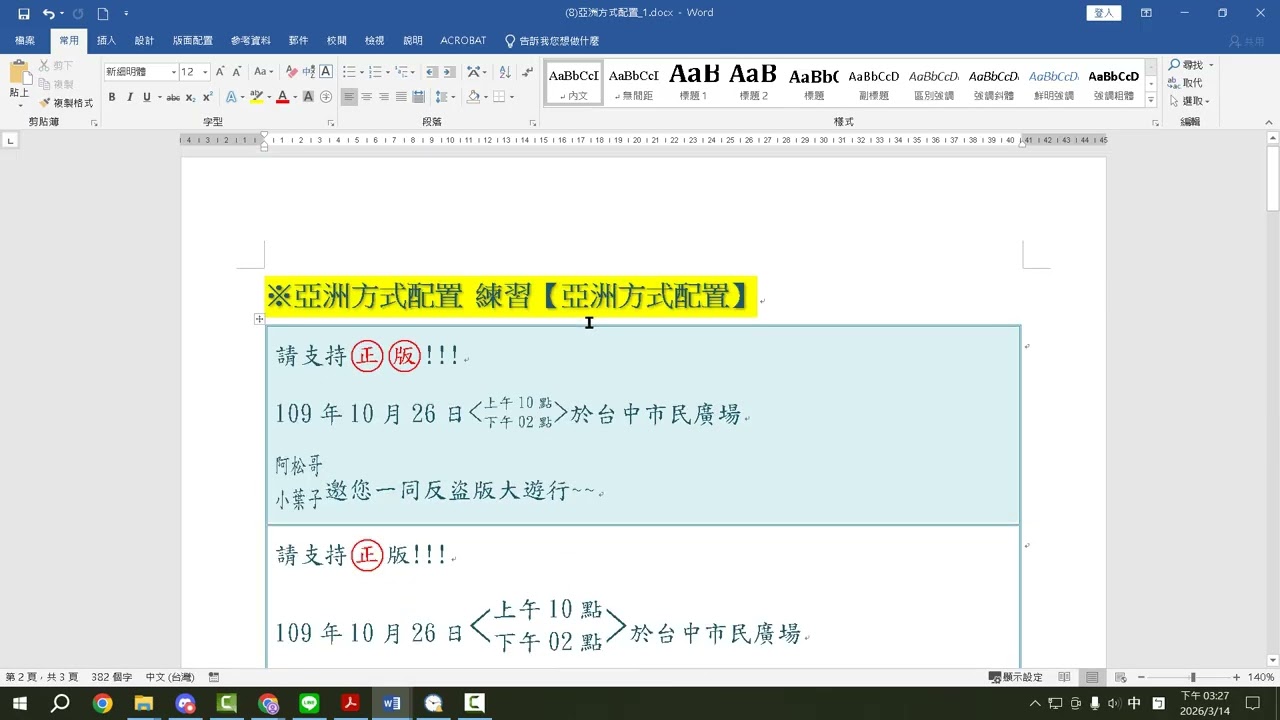This screenshot has height=720, width=1280.
Task: Click the table move handle icon
Action: point(259,319)
